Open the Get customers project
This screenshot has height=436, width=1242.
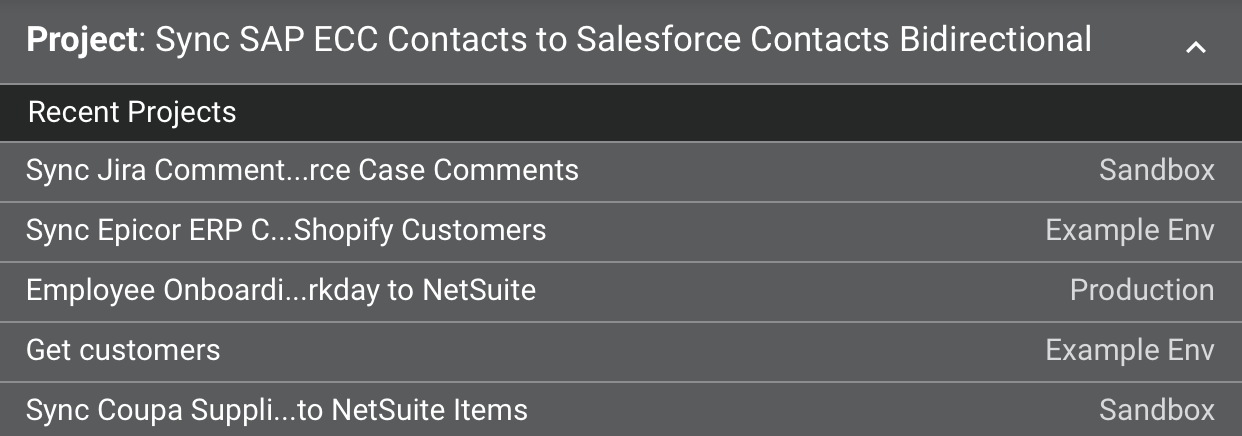coord(123,350)
